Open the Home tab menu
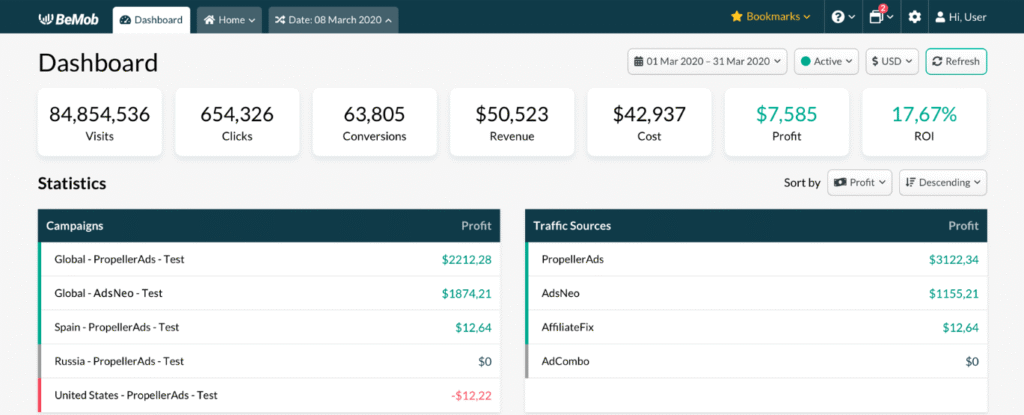The width and height of the screenshot is (1024, 415). pos(230,20)
